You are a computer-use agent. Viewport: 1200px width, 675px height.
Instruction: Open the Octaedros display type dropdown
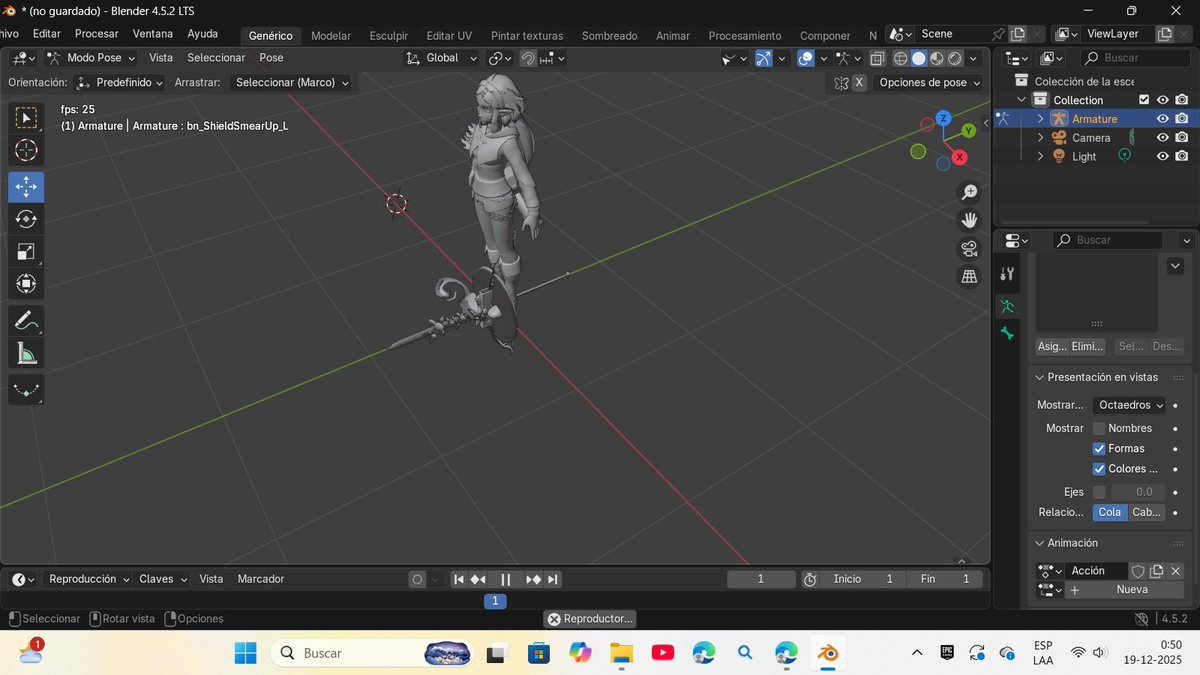pos(1129,405)
